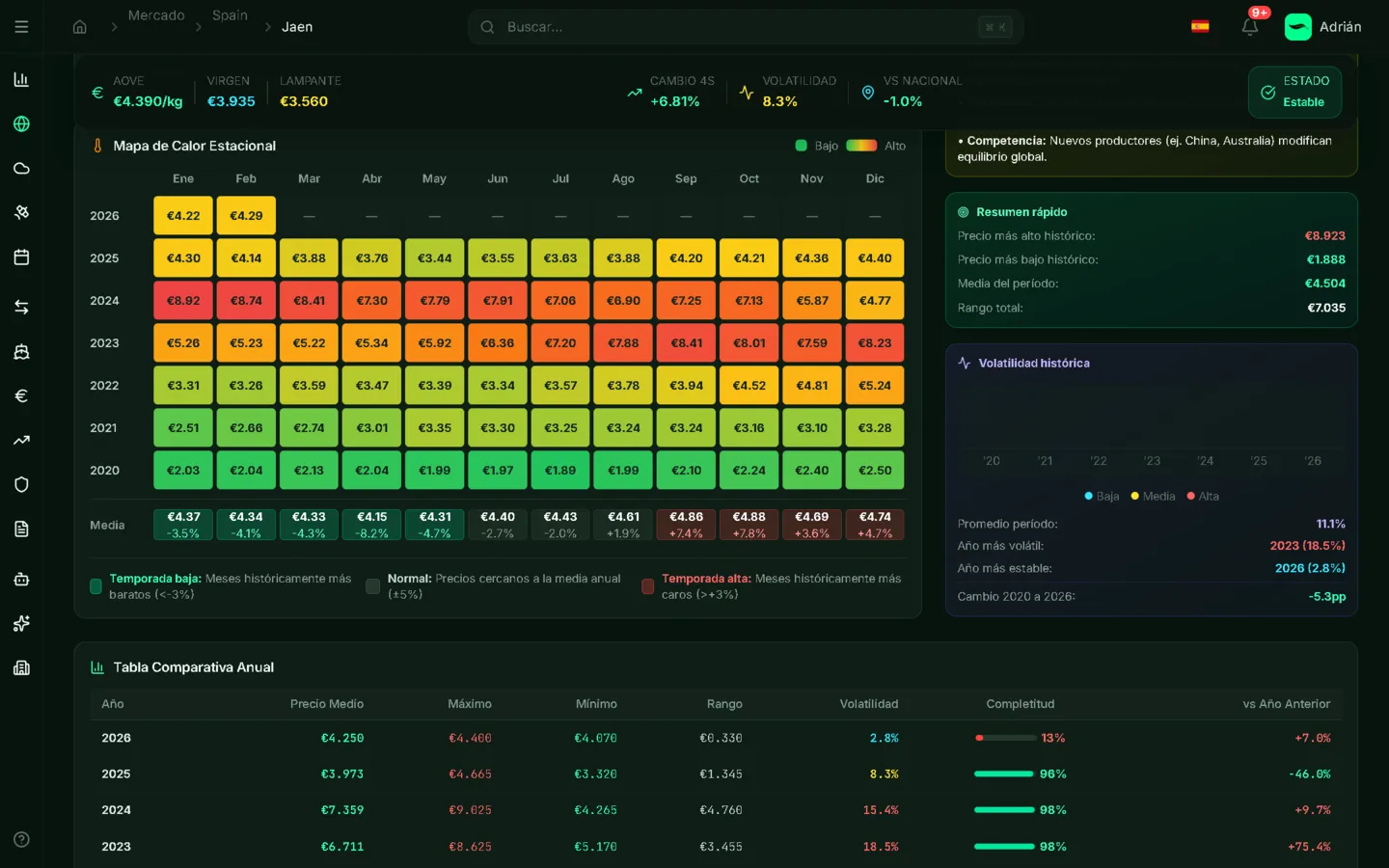
Task: Select the globe icon in sidebar
Action: tap(21, 124)
